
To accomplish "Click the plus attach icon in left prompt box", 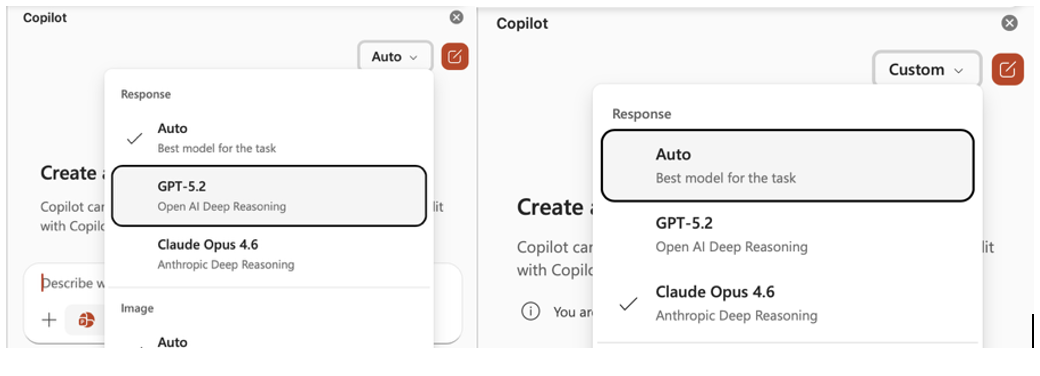I will click(x=49, y=320).
